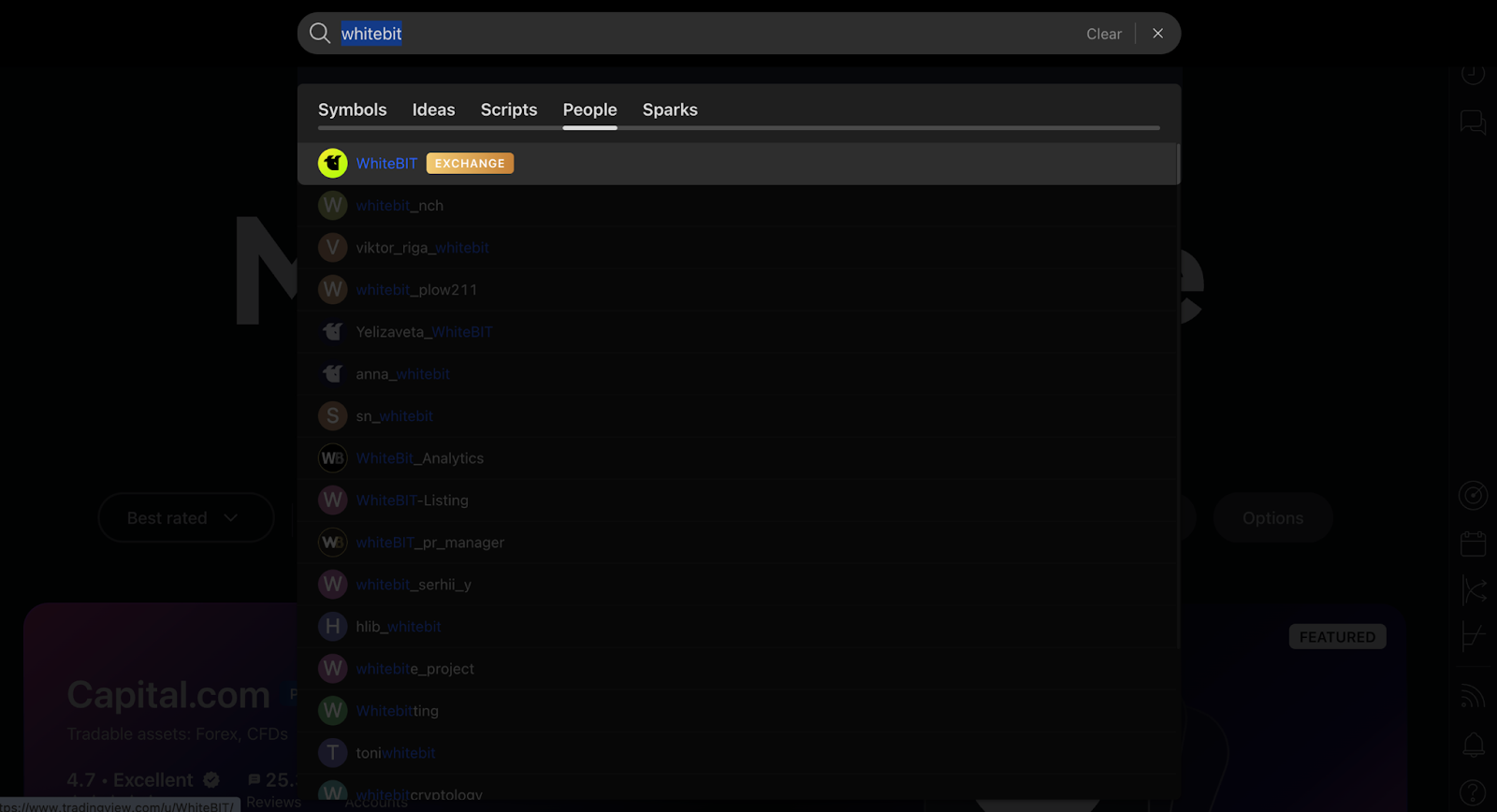Open user whiteBIT_pr_manager
This screenshot has height=812, width=1497.
click(737, 543)
